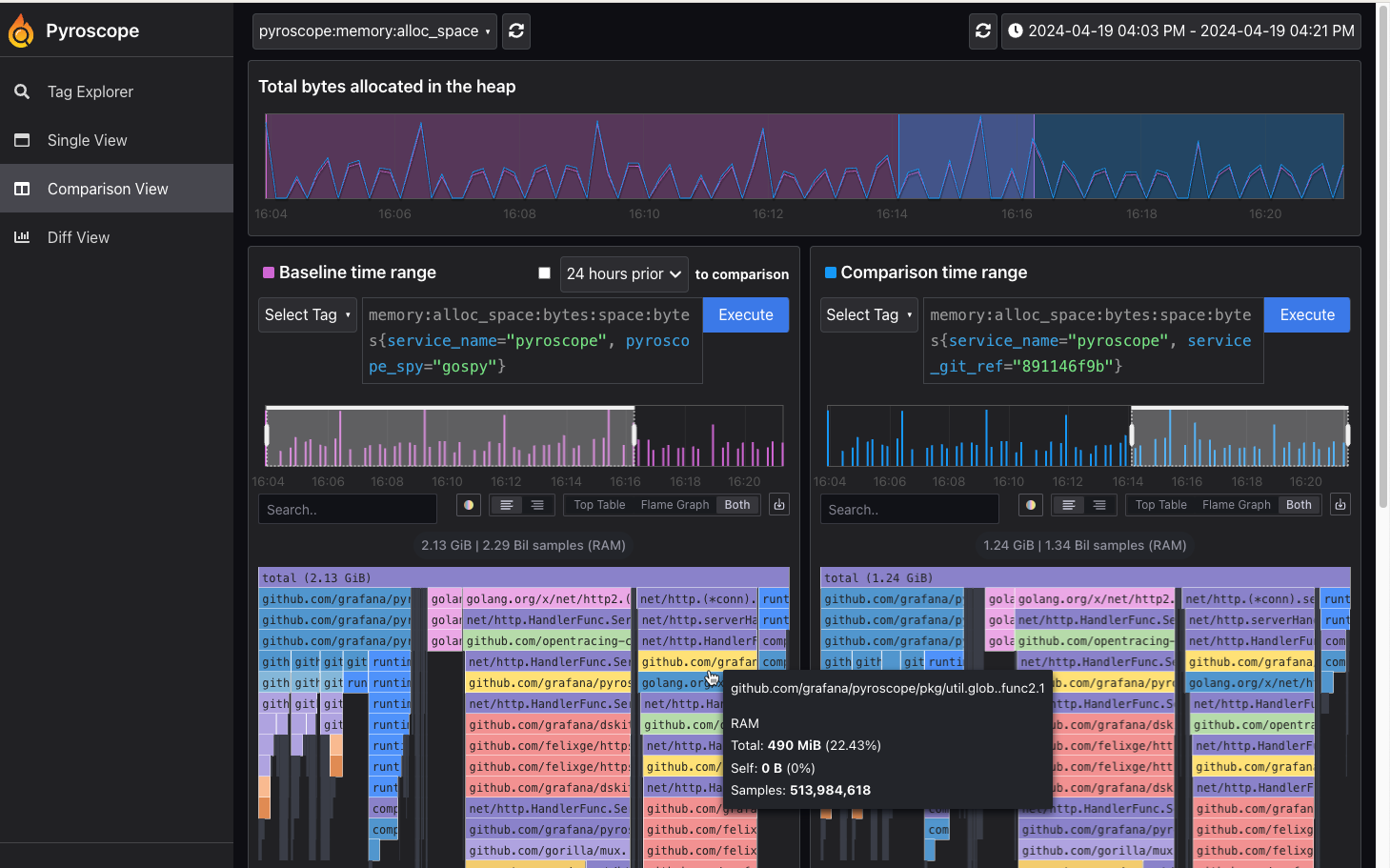Screen dimensions: 1390x868
Task: Open the pyroscope:memory:alloc_space profile dropdown
Action: (373, 30)
